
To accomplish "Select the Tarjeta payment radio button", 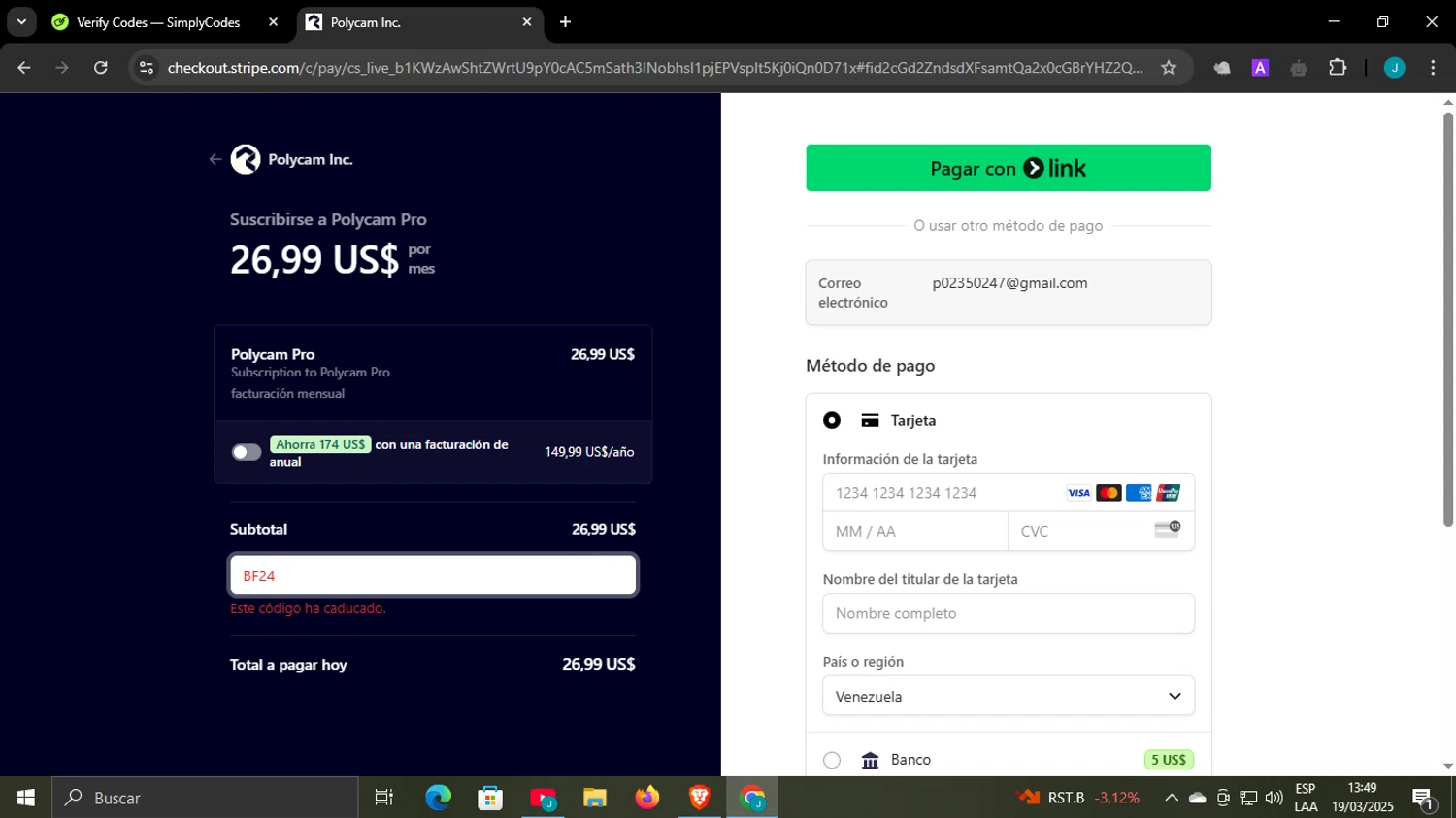I will click(x=832, y=420).
